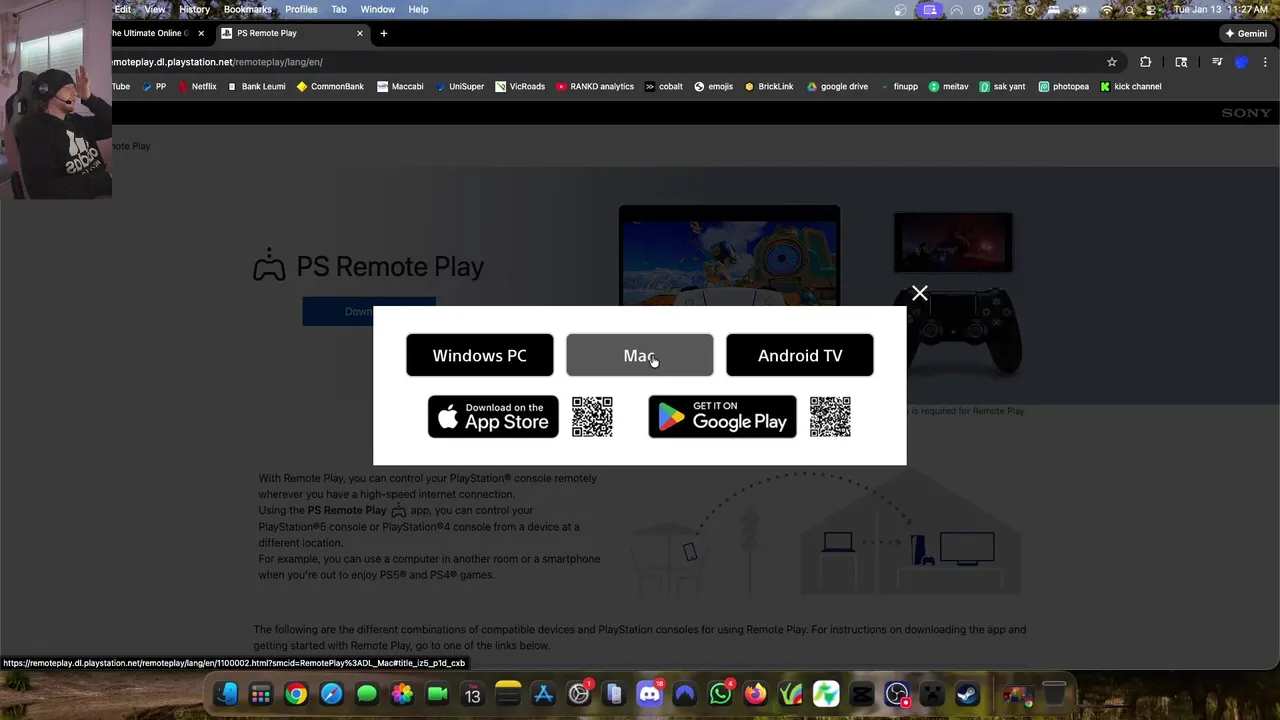Open the History menu

click(x=194, y=9)
